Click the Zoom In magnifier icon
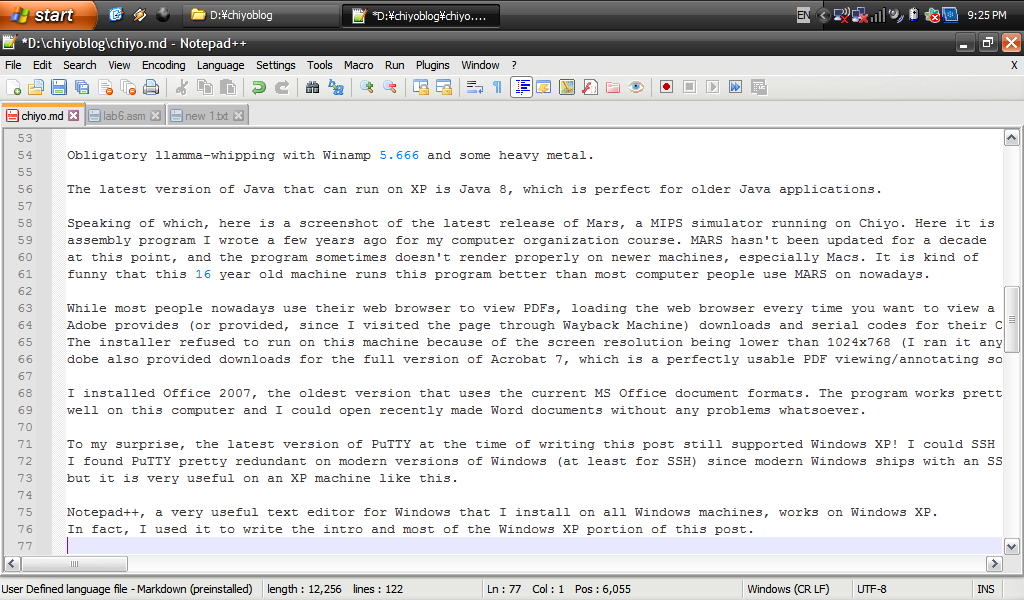 point(366,87)
